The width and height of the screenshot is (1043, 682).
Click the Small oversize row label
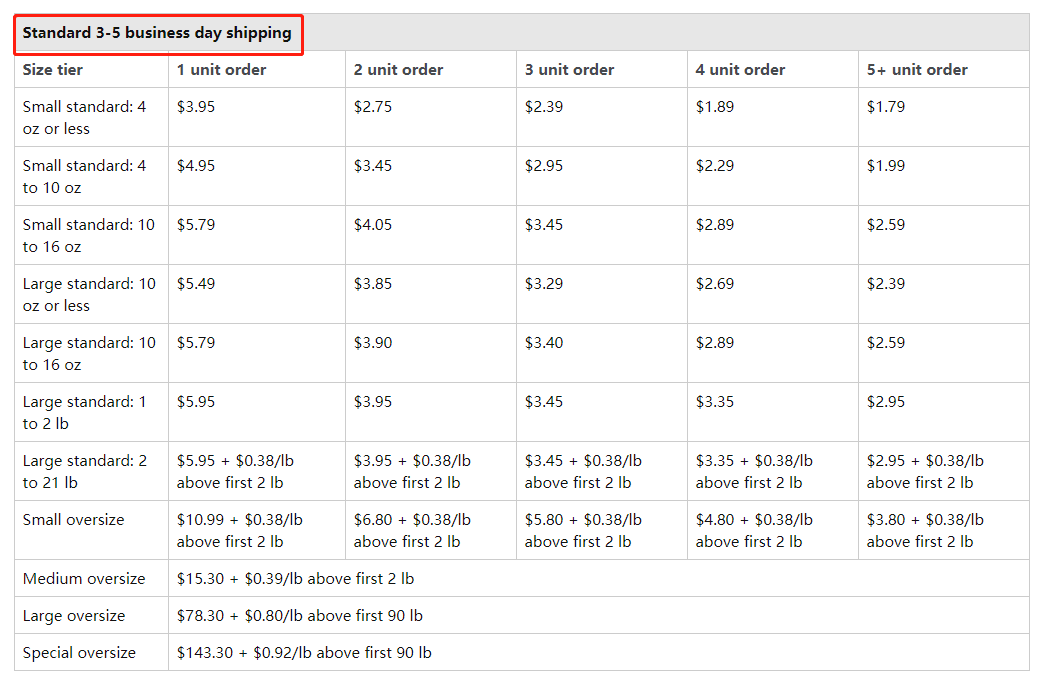pos(73,520)
